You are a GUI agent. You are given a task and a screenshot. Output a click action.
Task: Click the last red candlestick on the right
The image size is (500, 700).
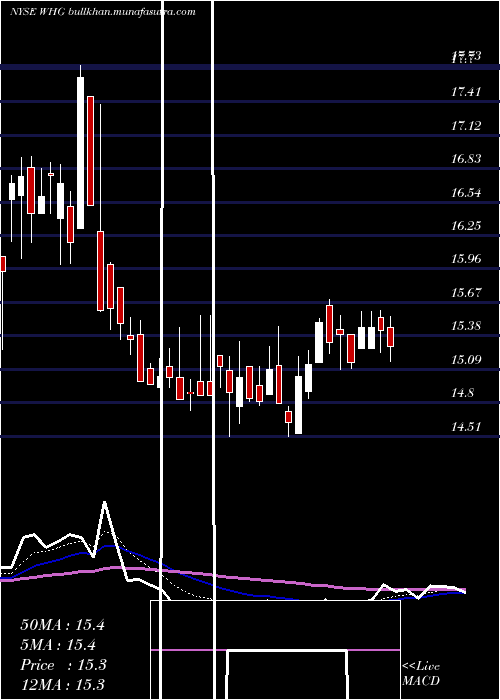pyautogui.click(x=391, y=337)
